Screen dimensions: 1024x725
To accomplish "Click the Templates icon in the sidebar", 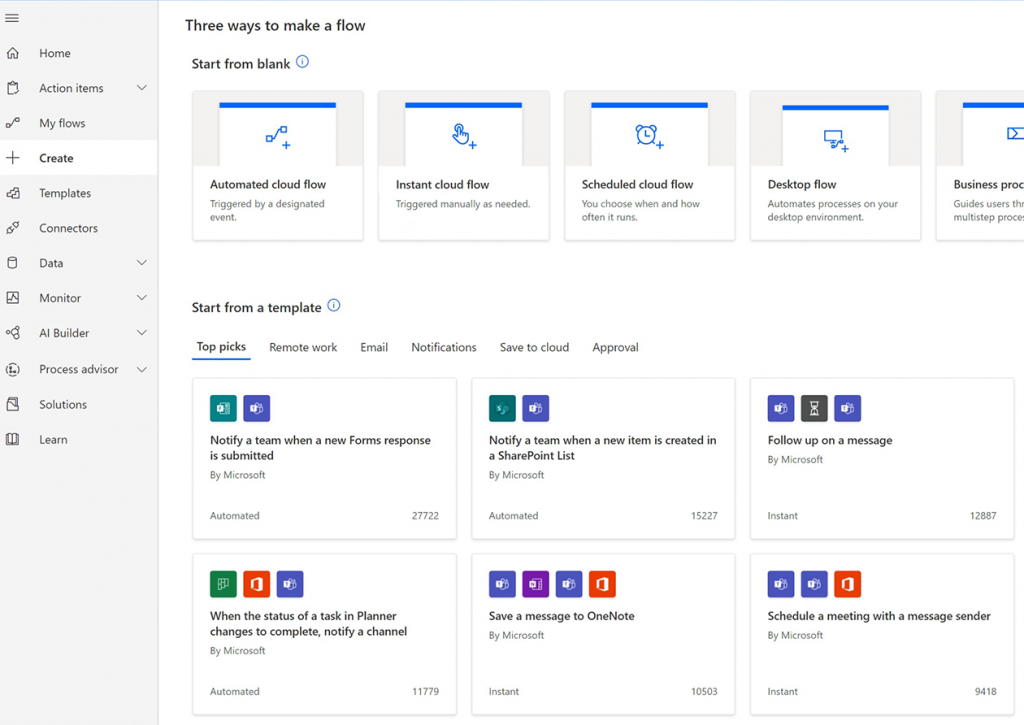I will (x=11, y=192).
